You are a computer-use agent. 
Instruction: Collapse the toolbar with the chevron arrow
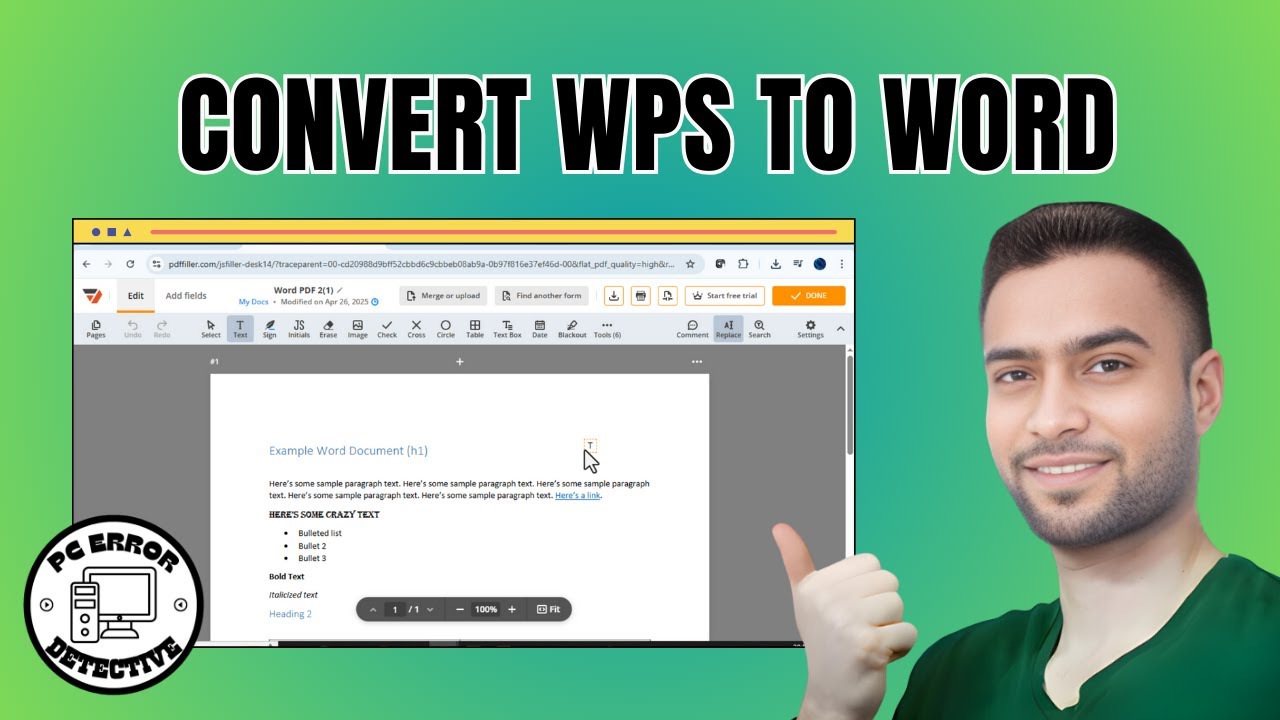[840, 329]
